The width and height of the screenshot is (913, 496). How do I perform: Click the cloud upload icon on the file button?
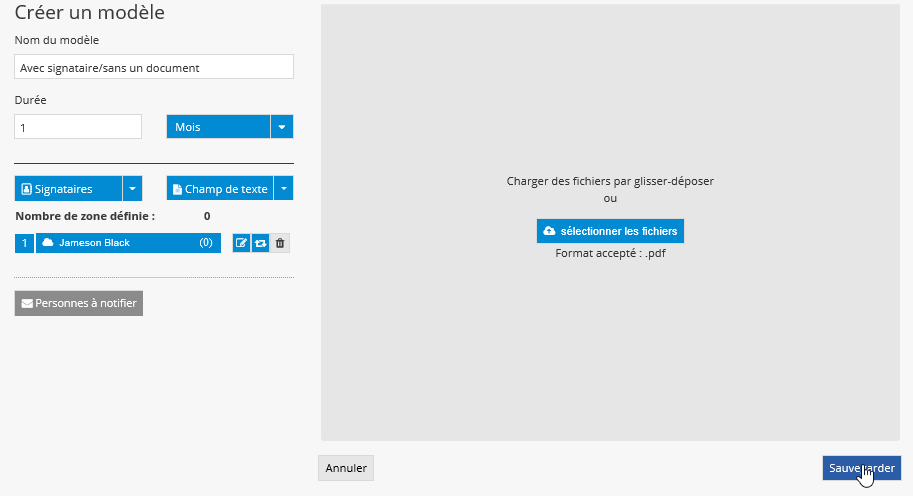549,231
